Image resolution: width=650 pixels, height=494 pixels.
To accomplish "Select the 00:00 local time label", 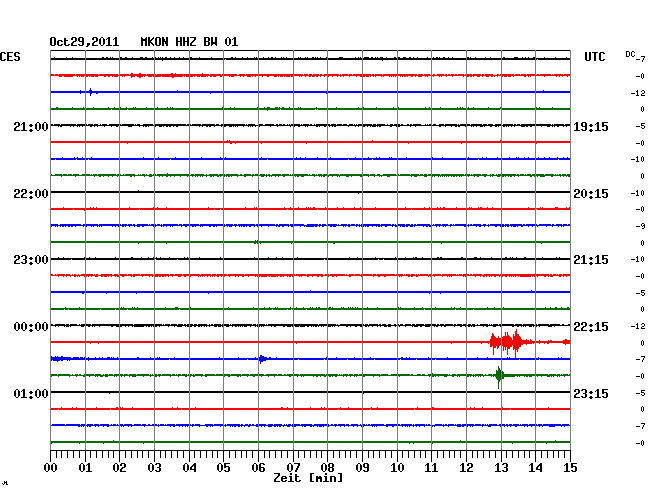I will (x=31, y=327).
